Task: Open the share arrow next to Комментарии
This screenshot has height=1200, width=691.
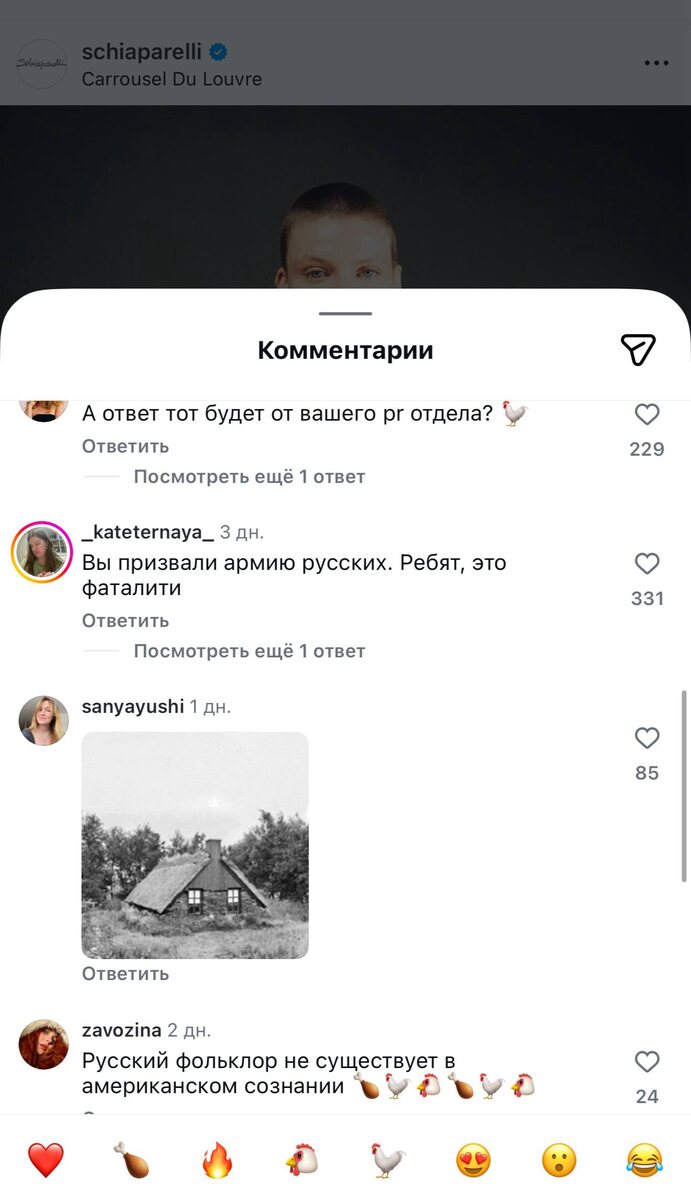Action: pos(637,349)
